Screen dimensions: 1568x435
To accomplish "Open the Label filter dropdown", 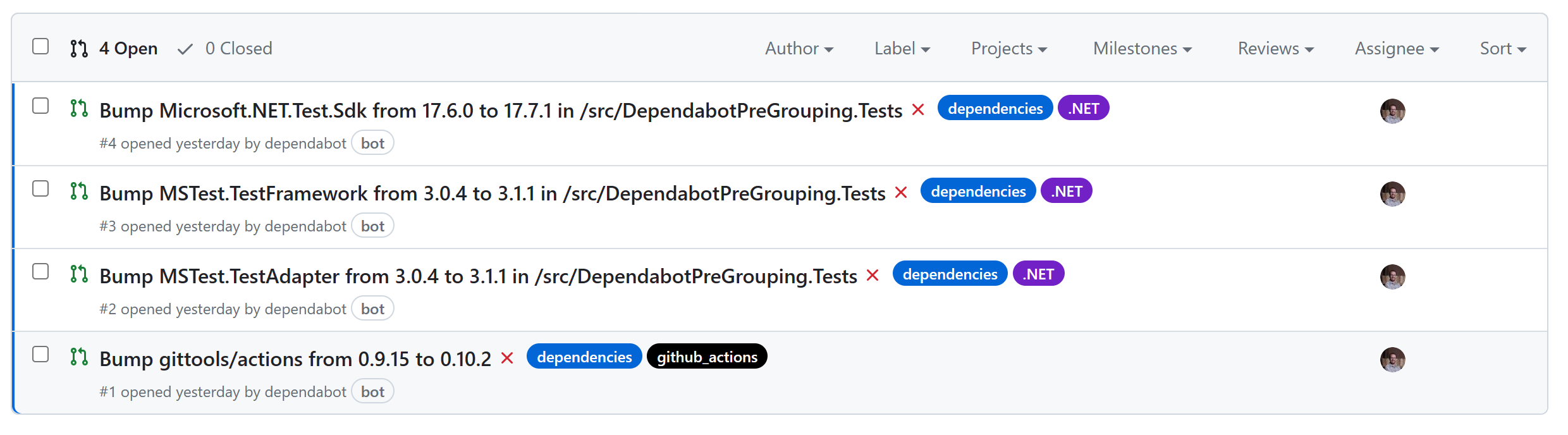I will [x=902, y=48].
